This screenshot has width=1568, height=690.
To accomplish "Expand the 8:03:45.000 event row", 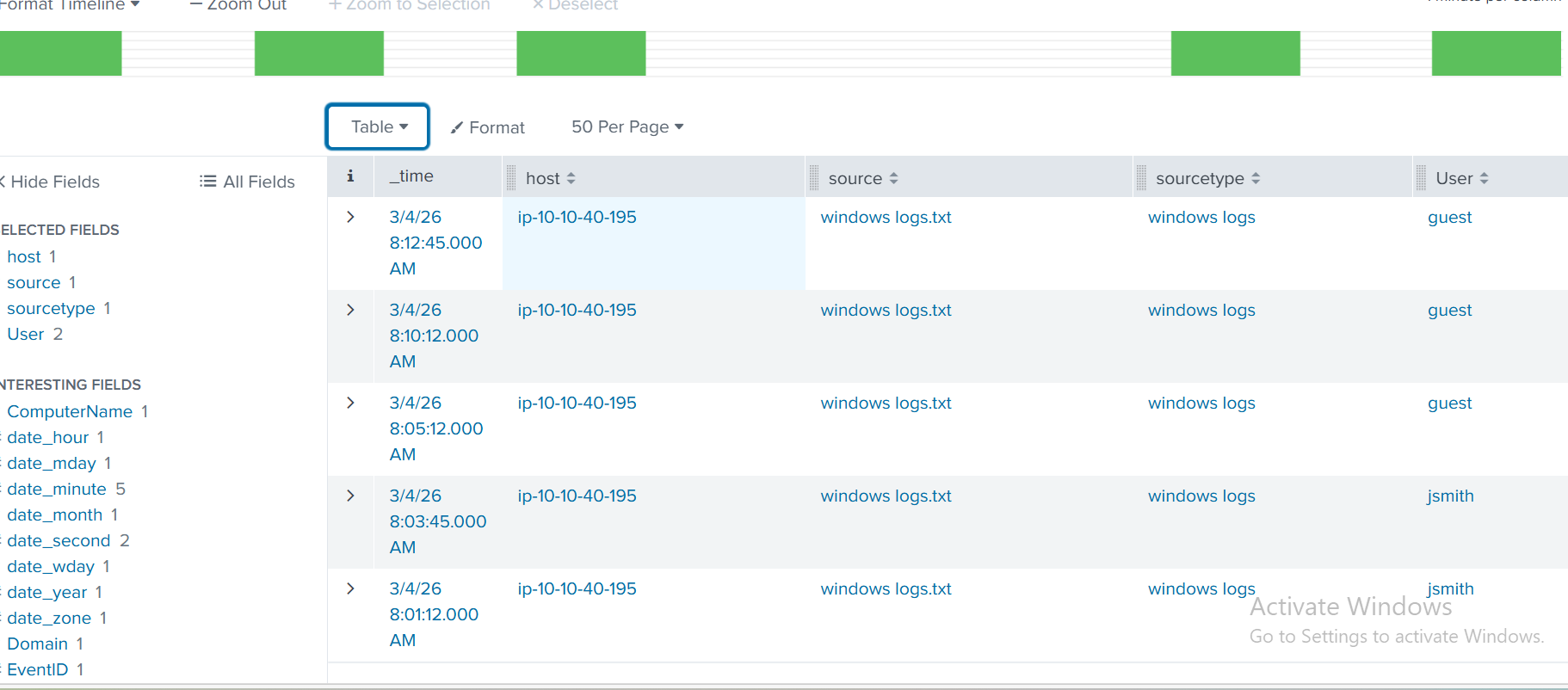I will [350, 496].
